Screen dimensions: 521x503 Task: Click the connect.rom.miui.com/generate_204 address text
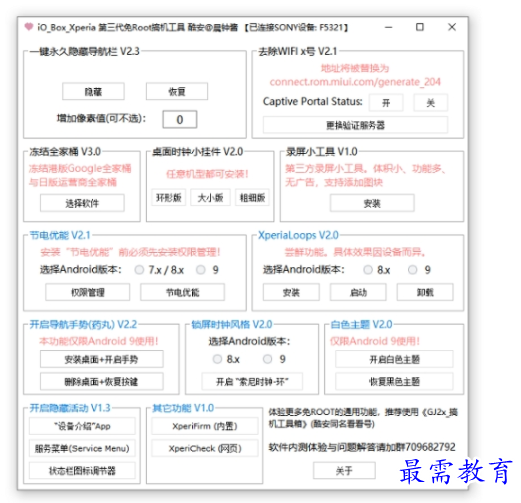tap(355, 82)
